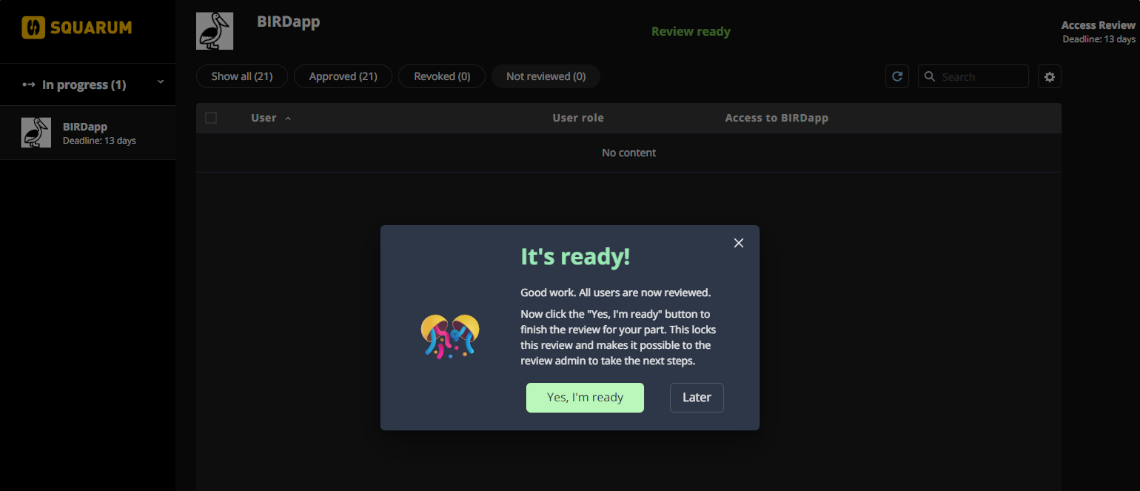
Task: Click Access Review label at top right
Action: (1098, 25)
